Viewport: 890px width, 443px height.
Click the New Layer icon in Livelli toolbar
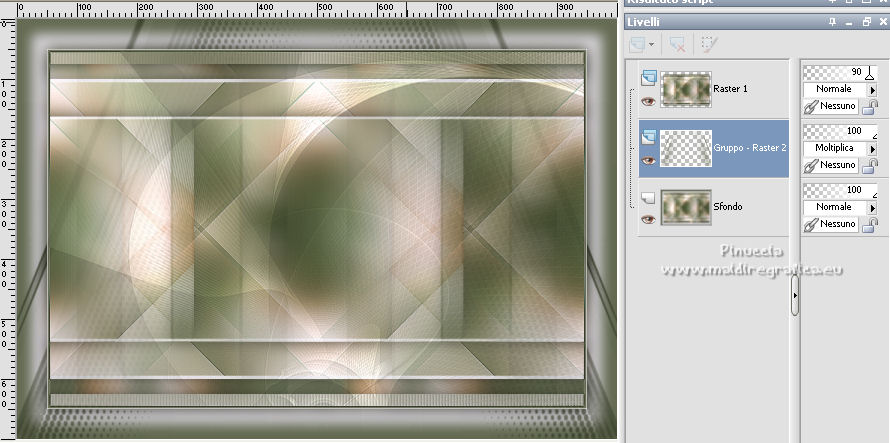point(637,44)
